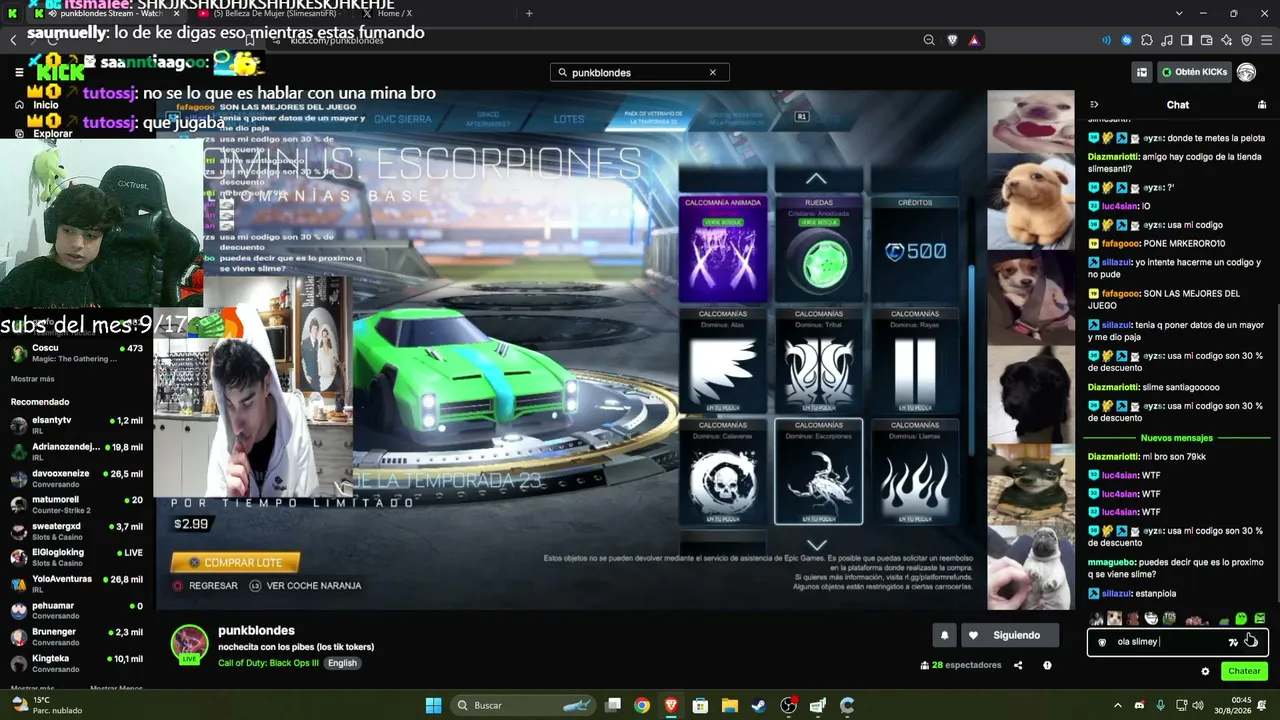Open Kingteka recommended channel
This screenshot has height=720, width=1280.
pyautogui.click(x=77, y=663)
